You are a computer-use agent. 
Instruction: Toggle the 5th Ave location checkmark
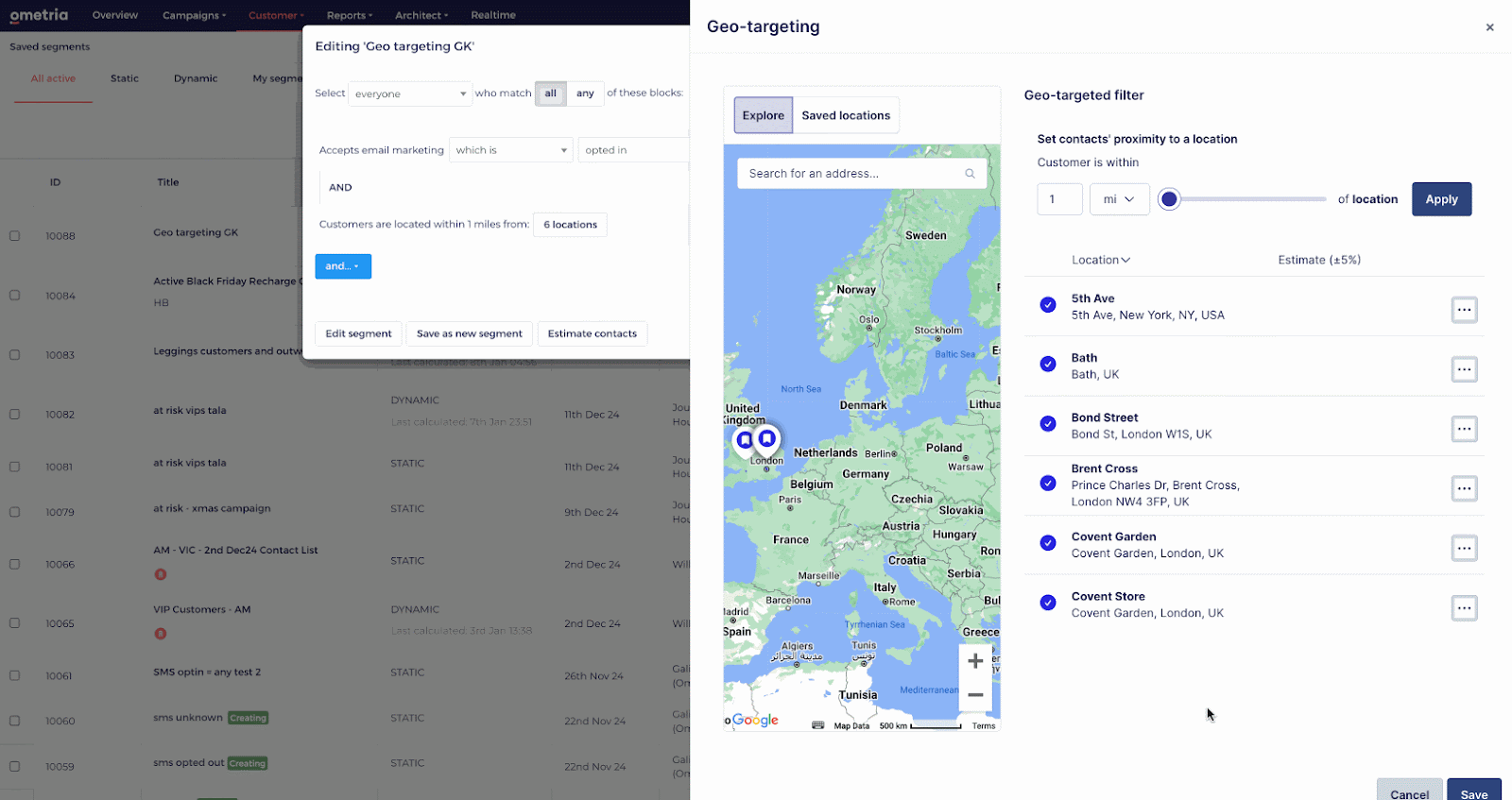point(1048,305)
